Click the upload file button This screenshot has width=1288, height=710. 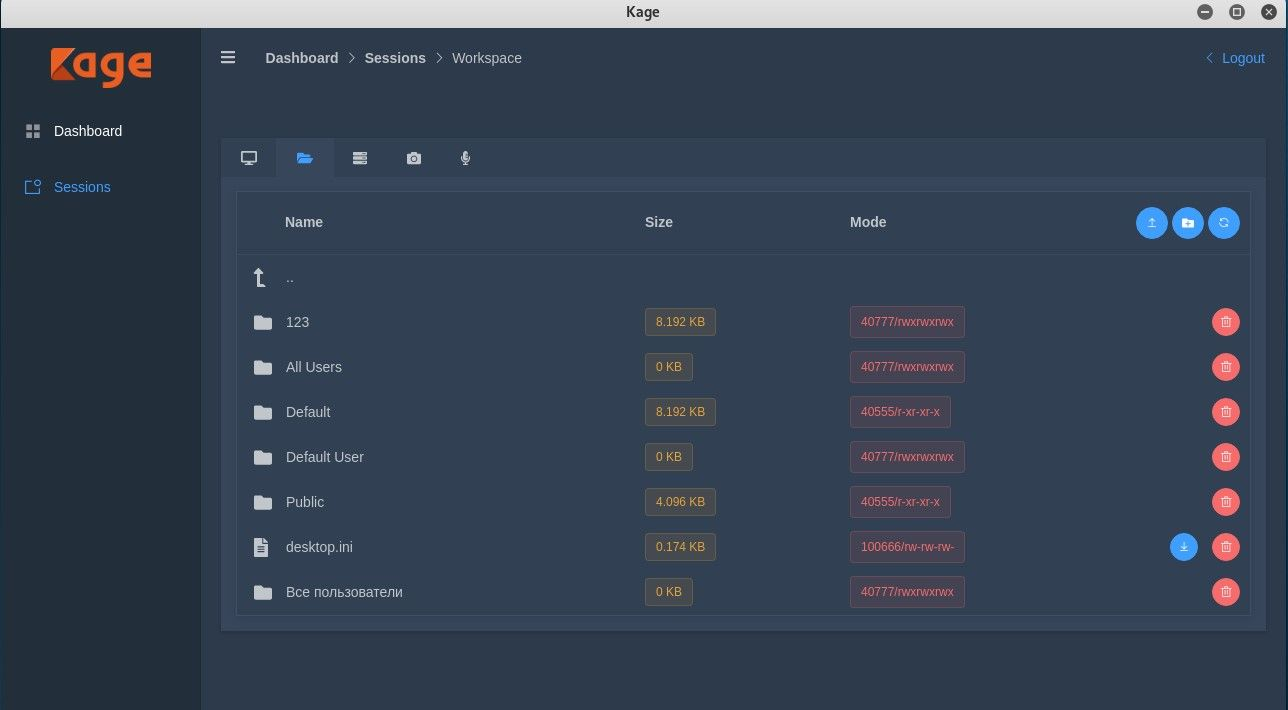click(1152, 223)
